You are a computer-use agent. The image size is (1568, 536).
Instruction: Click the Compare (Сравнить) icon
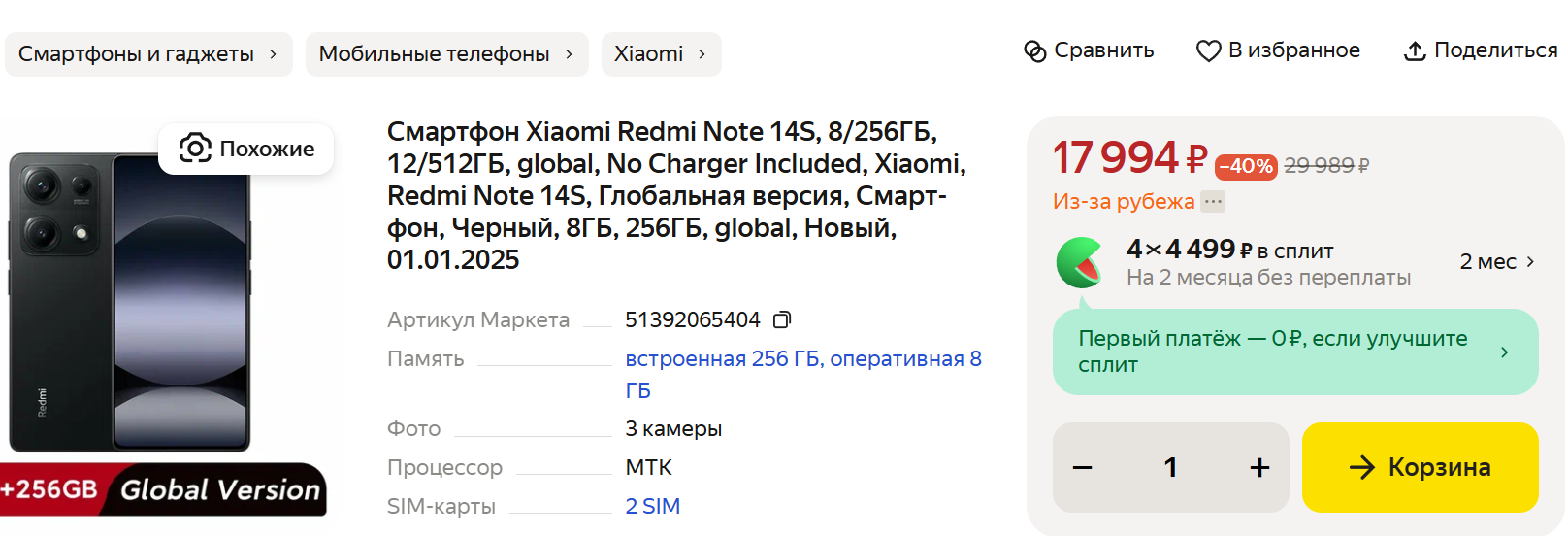[1035, 51]
